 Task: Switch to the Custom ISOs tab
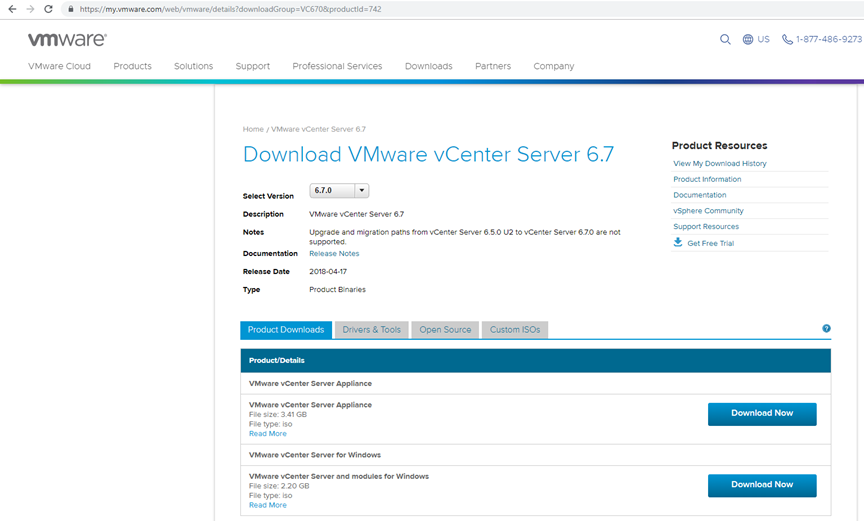point(515,330)
